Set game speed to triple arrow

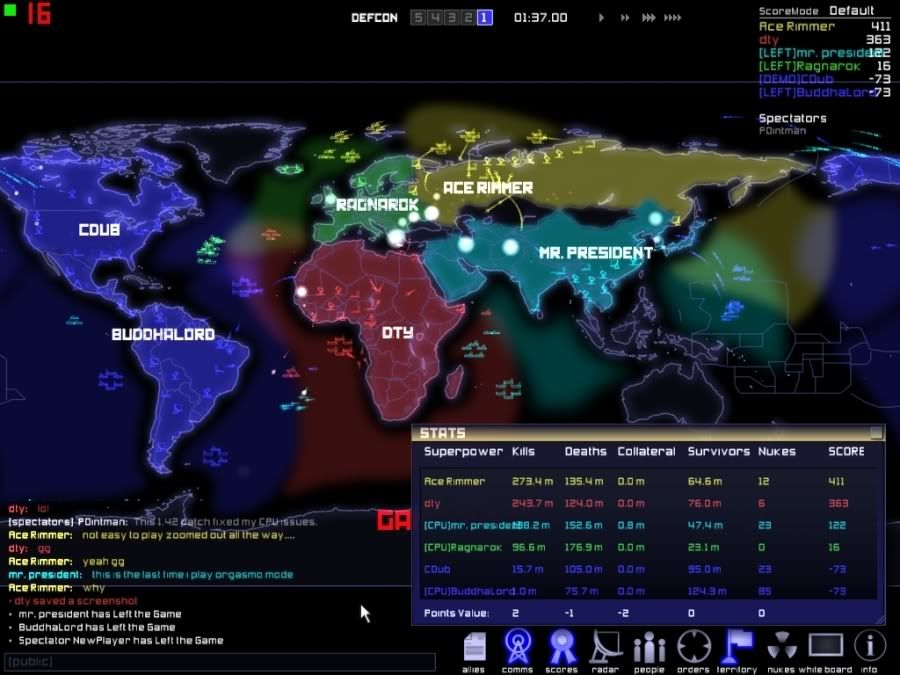(649, 18)
